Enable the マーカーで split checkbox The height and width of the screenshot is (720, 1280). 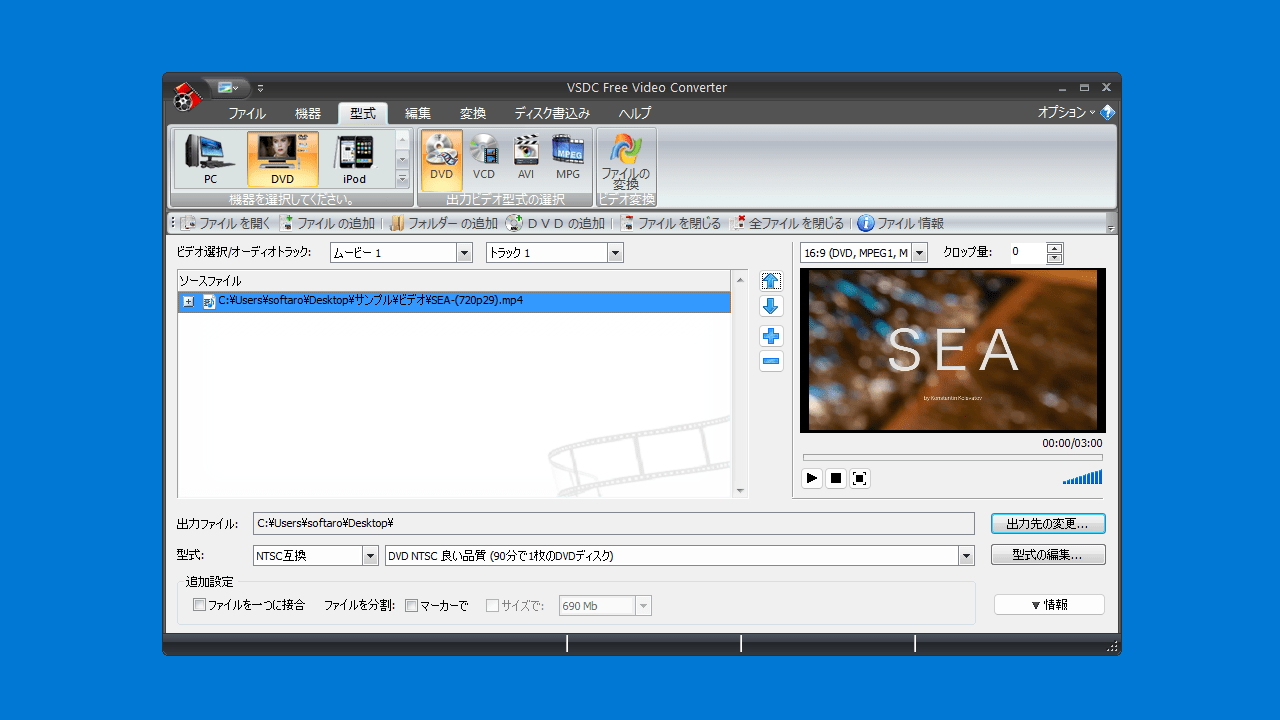(x=411, y=605)
